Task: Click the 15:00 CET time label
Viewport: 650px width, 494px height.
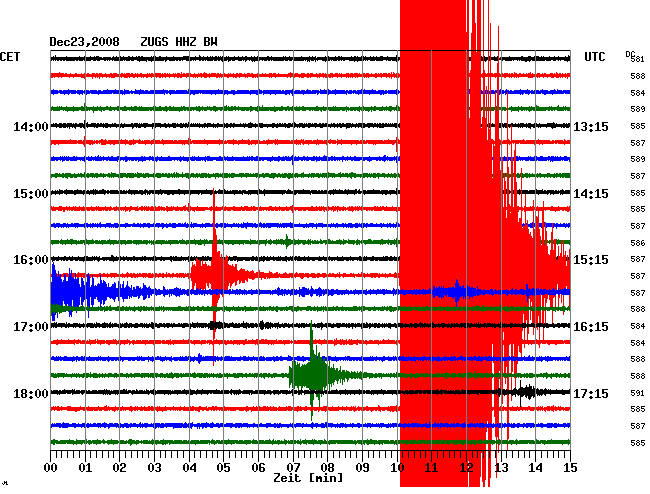Action: click(31, 194)
